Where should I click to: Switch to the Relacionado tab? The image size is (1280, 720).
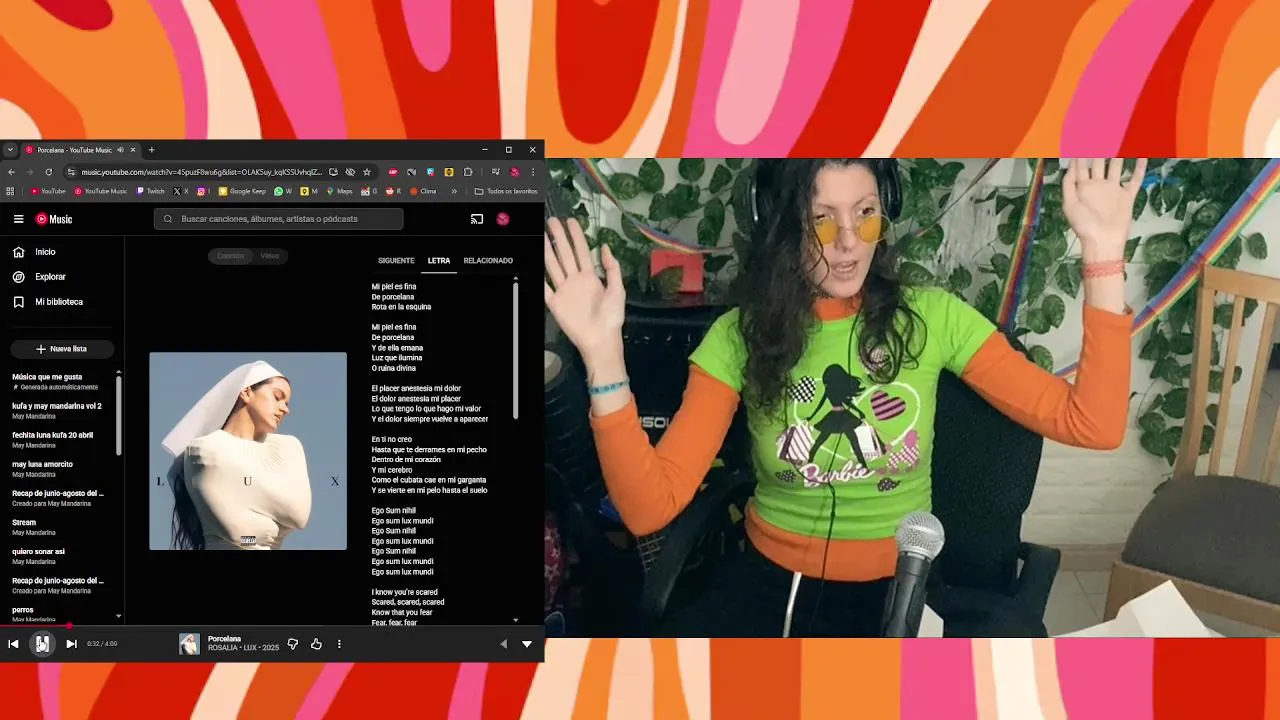(488, 261)
